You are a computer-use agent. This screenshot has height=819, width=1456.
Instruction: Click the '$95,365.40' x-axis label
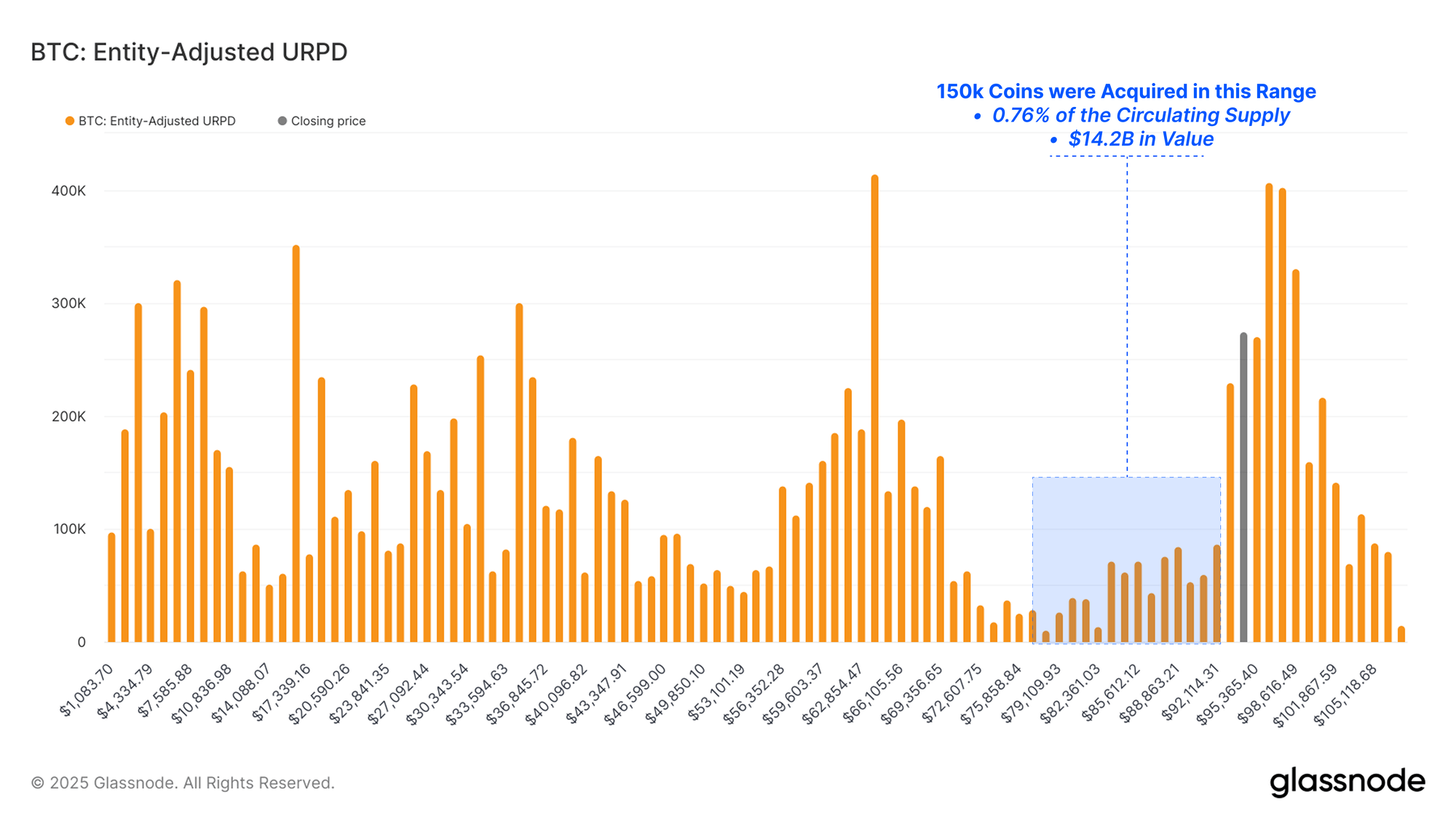(1227, 694)
